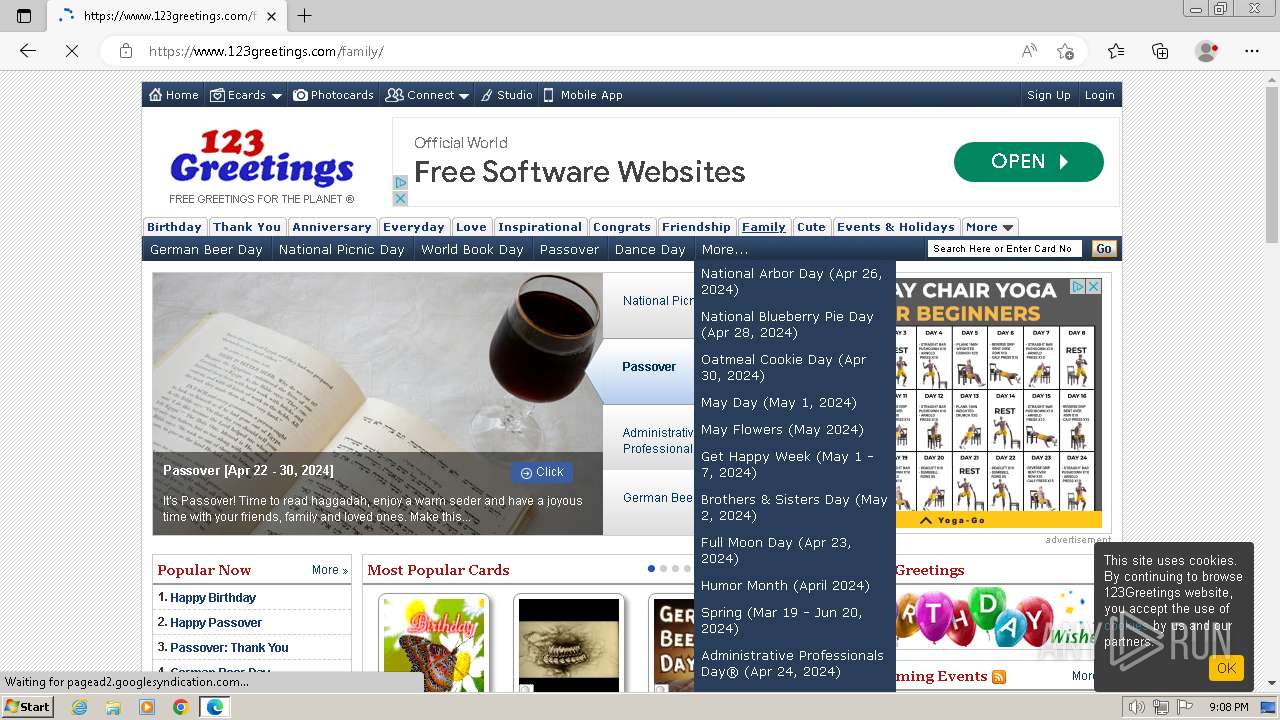Open Windows Media Player from the taskbar

[147, 707]
